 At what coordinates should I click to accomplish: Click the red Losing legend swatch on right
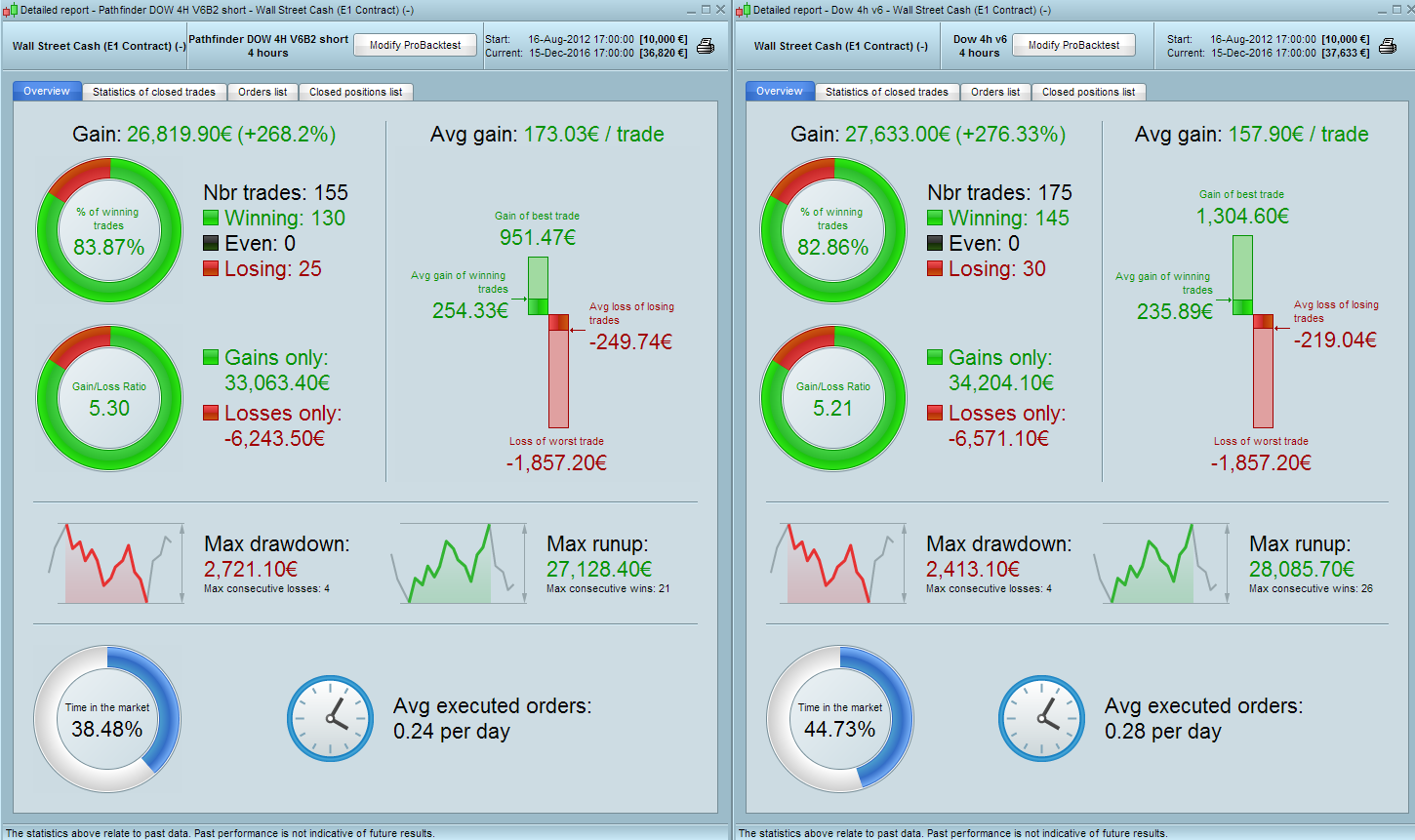(935, 268)
